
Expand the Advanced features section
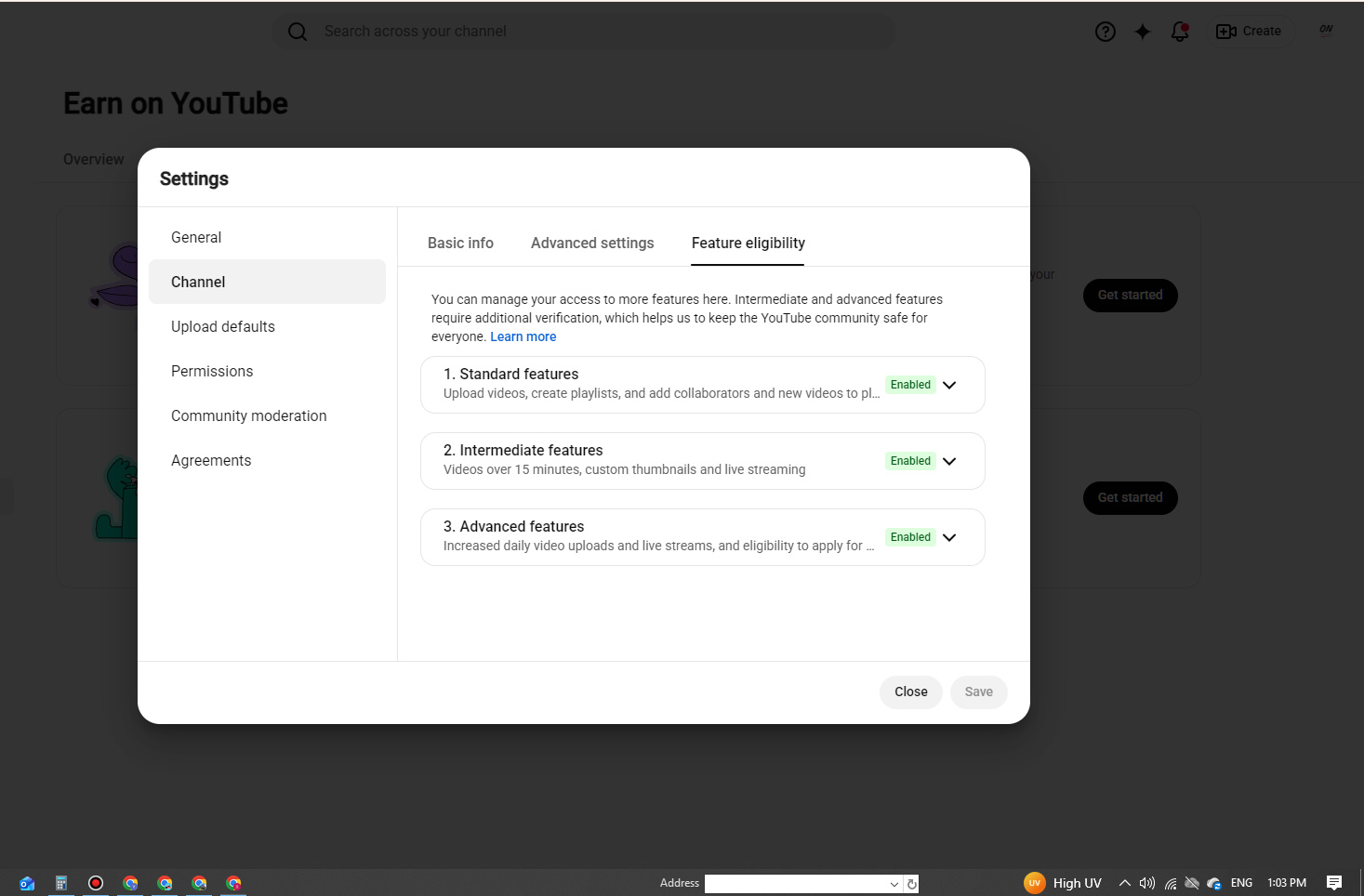click(949, 537)
